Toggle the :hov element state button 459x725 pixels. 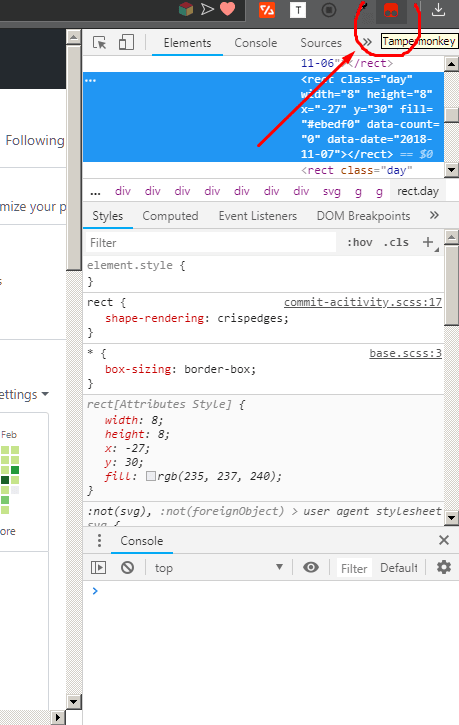360,242
